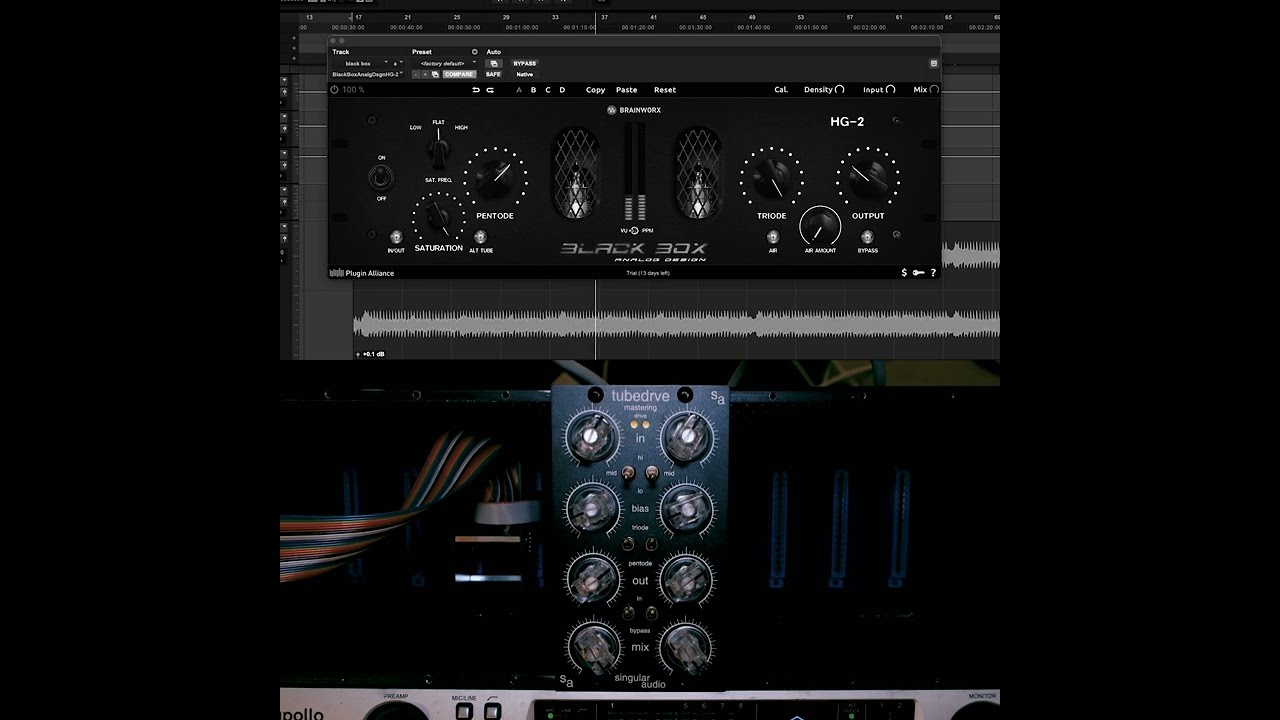Click the +0.1 dB clip gain value

tap(374, 354)
